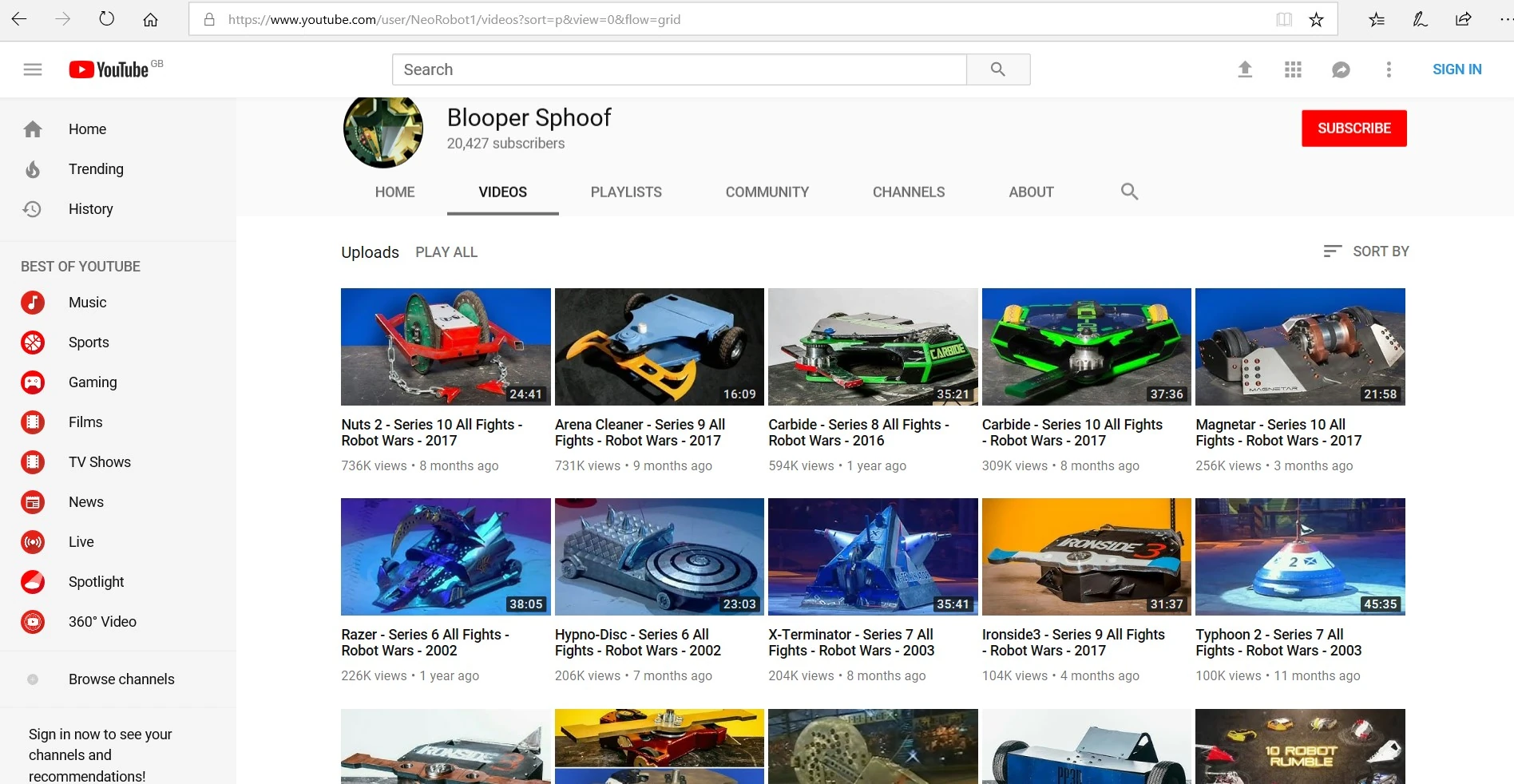Click the red Subscribe button

(1354, 129)
